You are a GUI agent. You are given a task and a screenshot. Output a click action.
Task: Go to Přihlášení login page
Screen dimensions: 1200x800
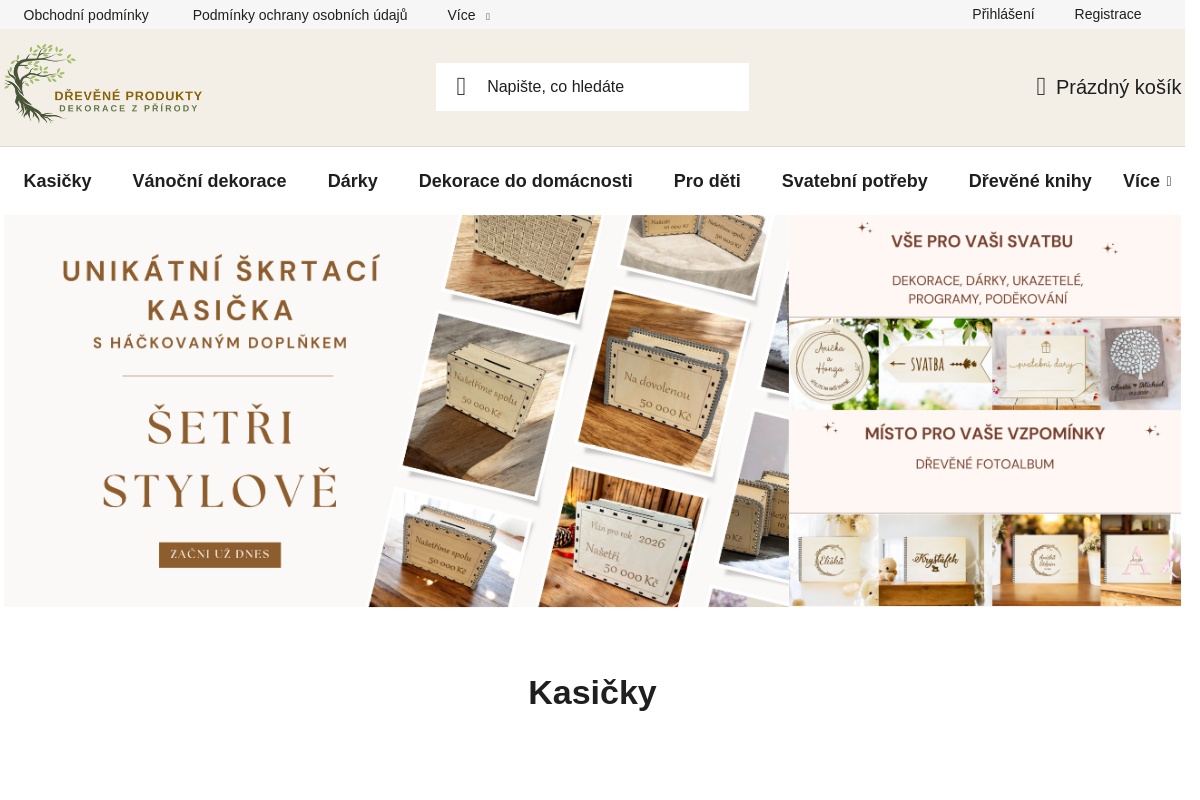tap(1003, 14)
